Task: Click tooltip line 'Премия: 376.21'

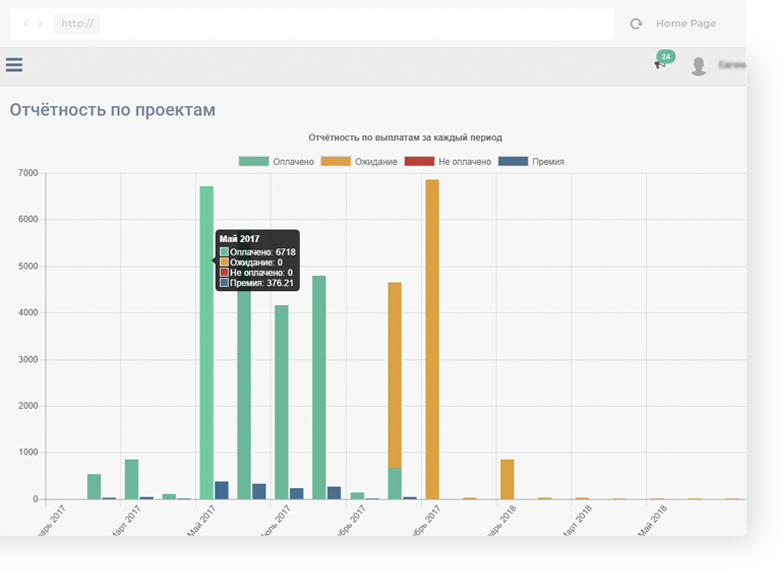Action: [257, 283]
